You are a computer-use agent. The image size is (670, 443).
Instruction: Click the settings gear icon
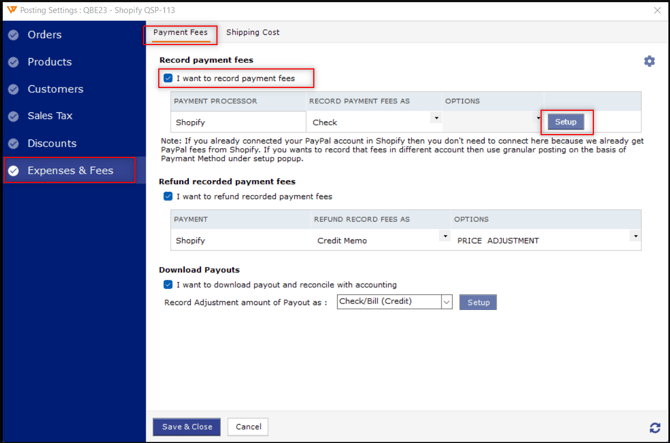click(x=649, y=61)
